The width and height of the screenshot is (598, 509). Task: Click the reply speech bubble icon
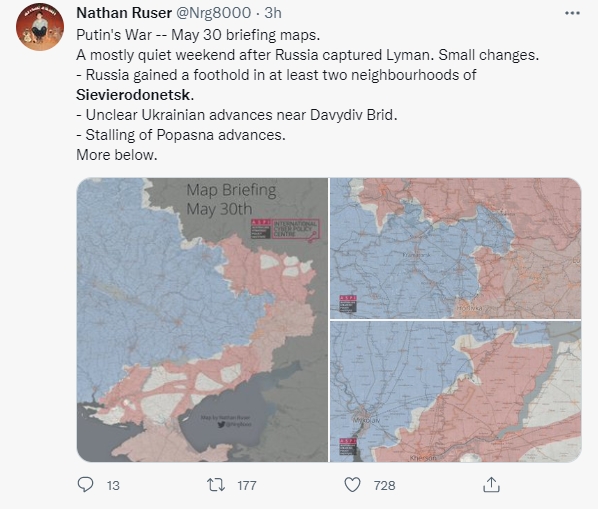click(85, 485)
